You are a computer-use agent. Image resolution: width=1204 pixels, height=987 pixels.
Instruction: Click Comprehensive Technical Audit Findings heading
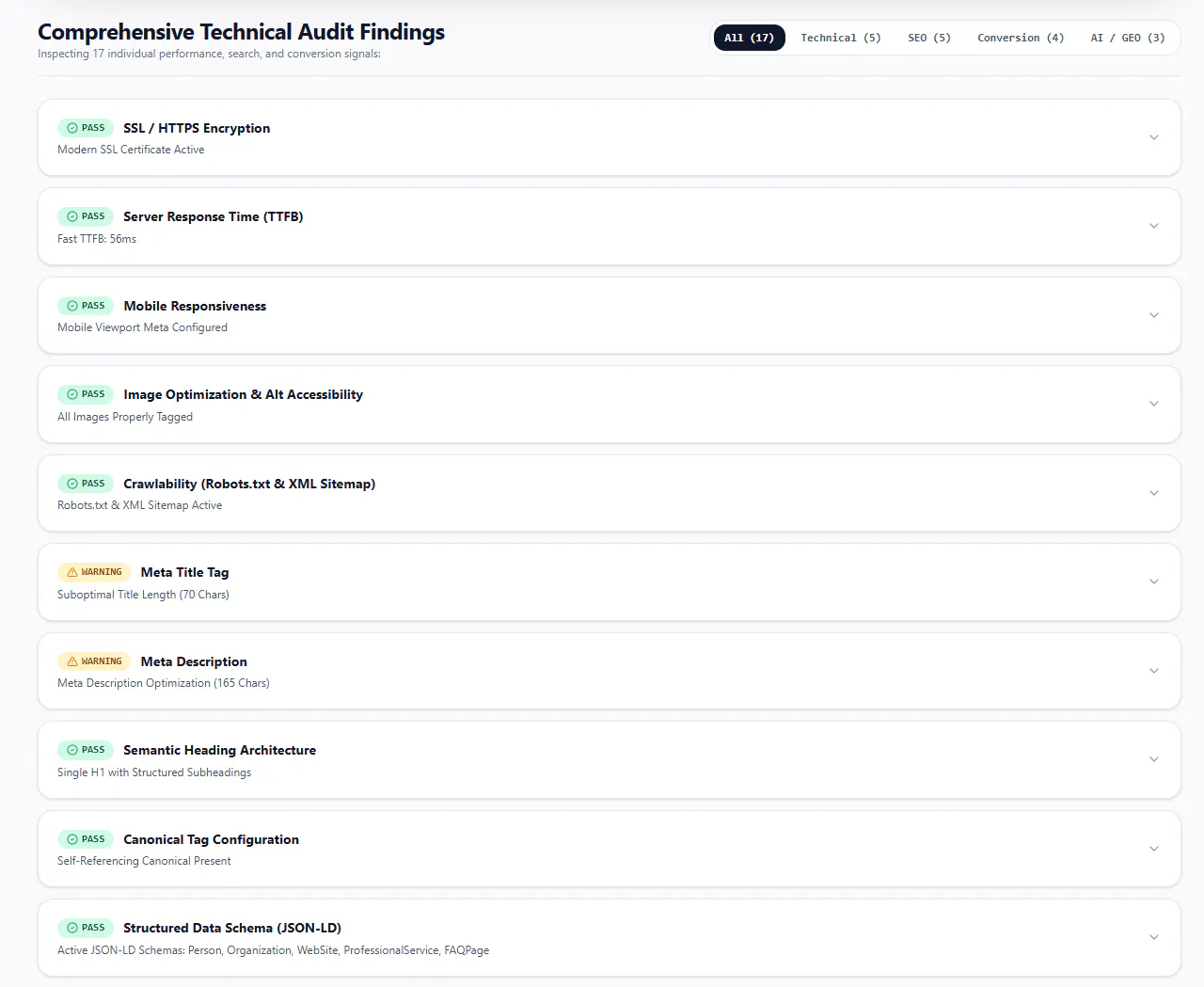coord(241,32)
